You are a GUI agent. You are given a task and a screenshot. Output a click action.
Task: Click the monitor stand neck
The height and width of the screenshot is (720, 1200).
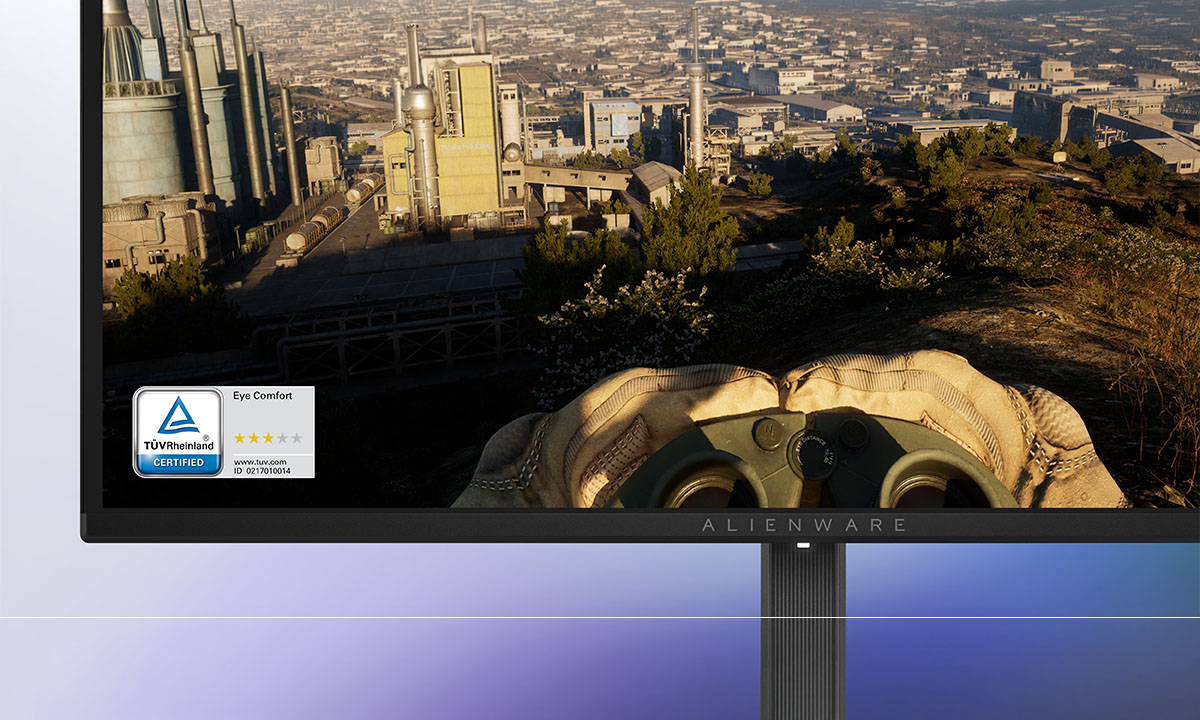coord(803,632)
